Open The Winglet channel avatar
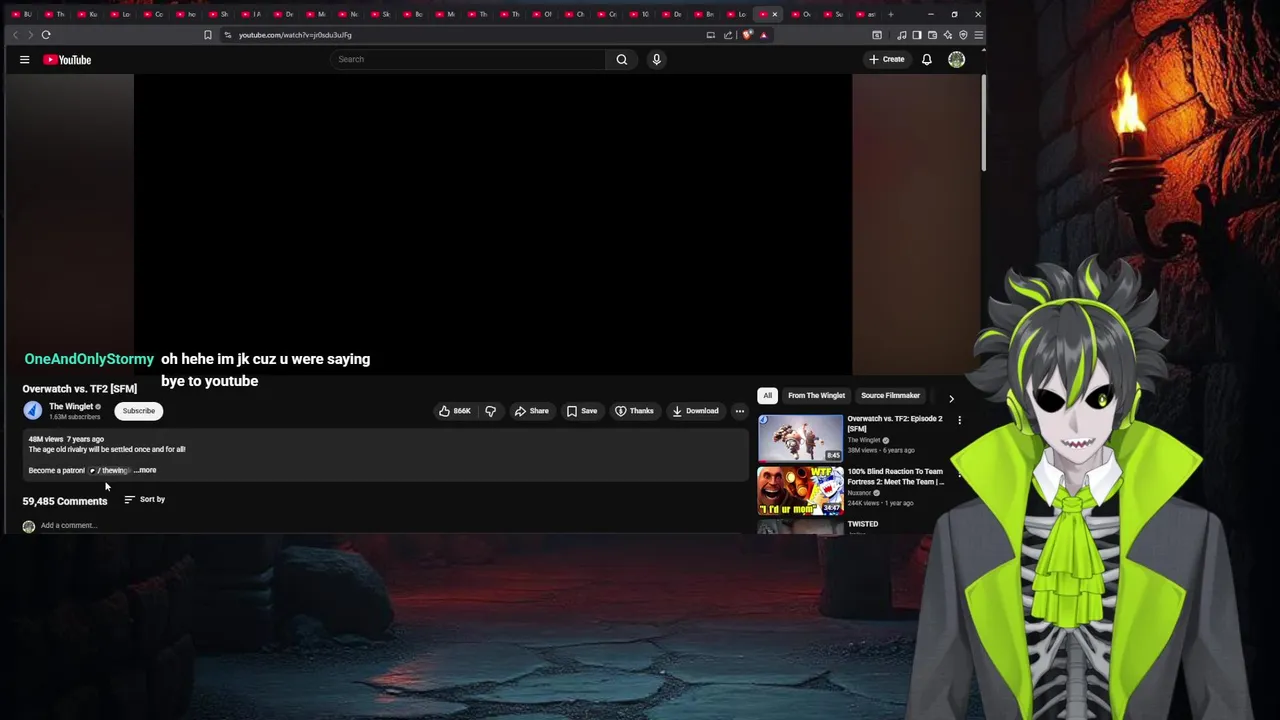This screenshot has width=1280, height=720. [33, 411]
